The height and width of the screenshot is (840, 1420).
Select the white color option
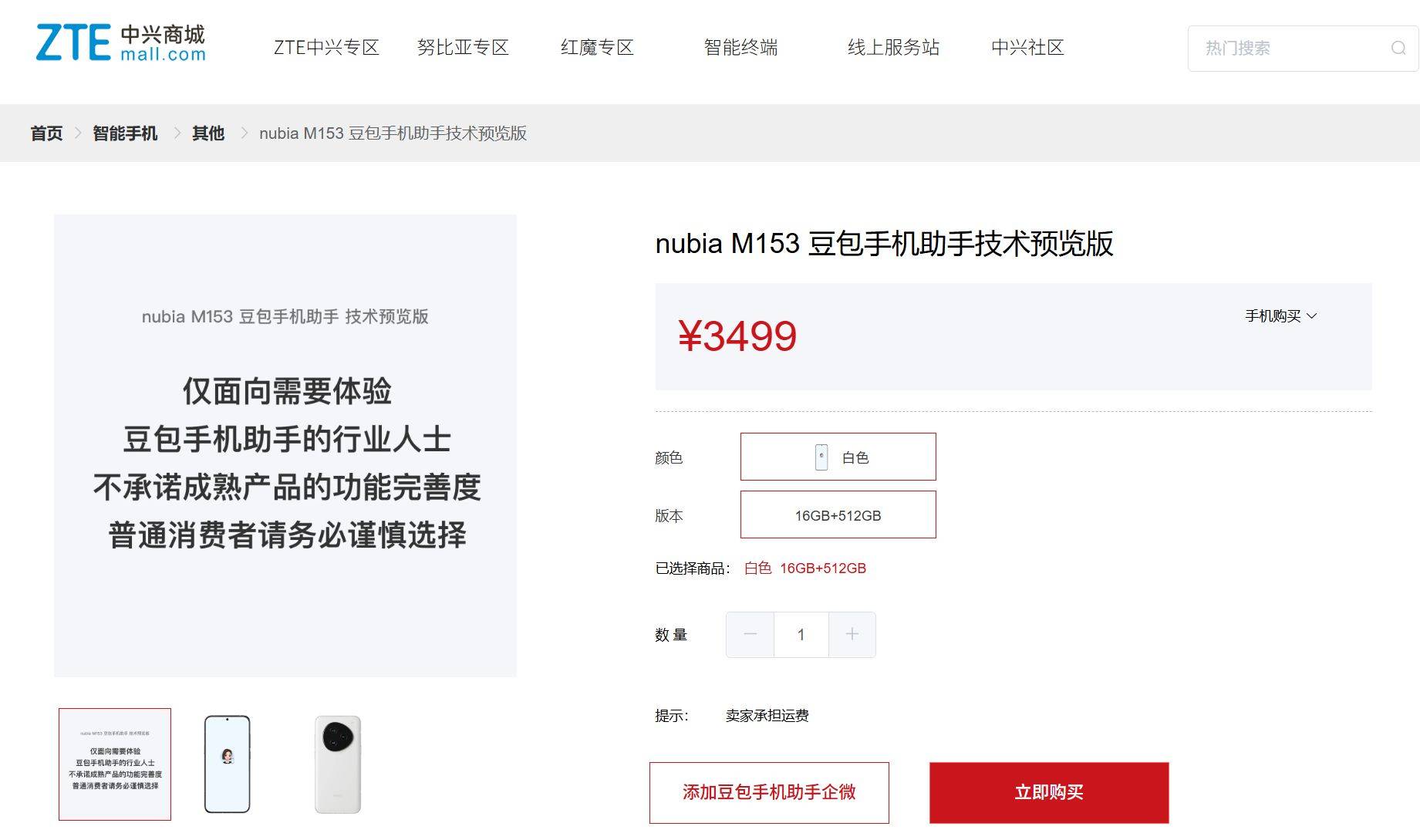(x=838, y=457)
